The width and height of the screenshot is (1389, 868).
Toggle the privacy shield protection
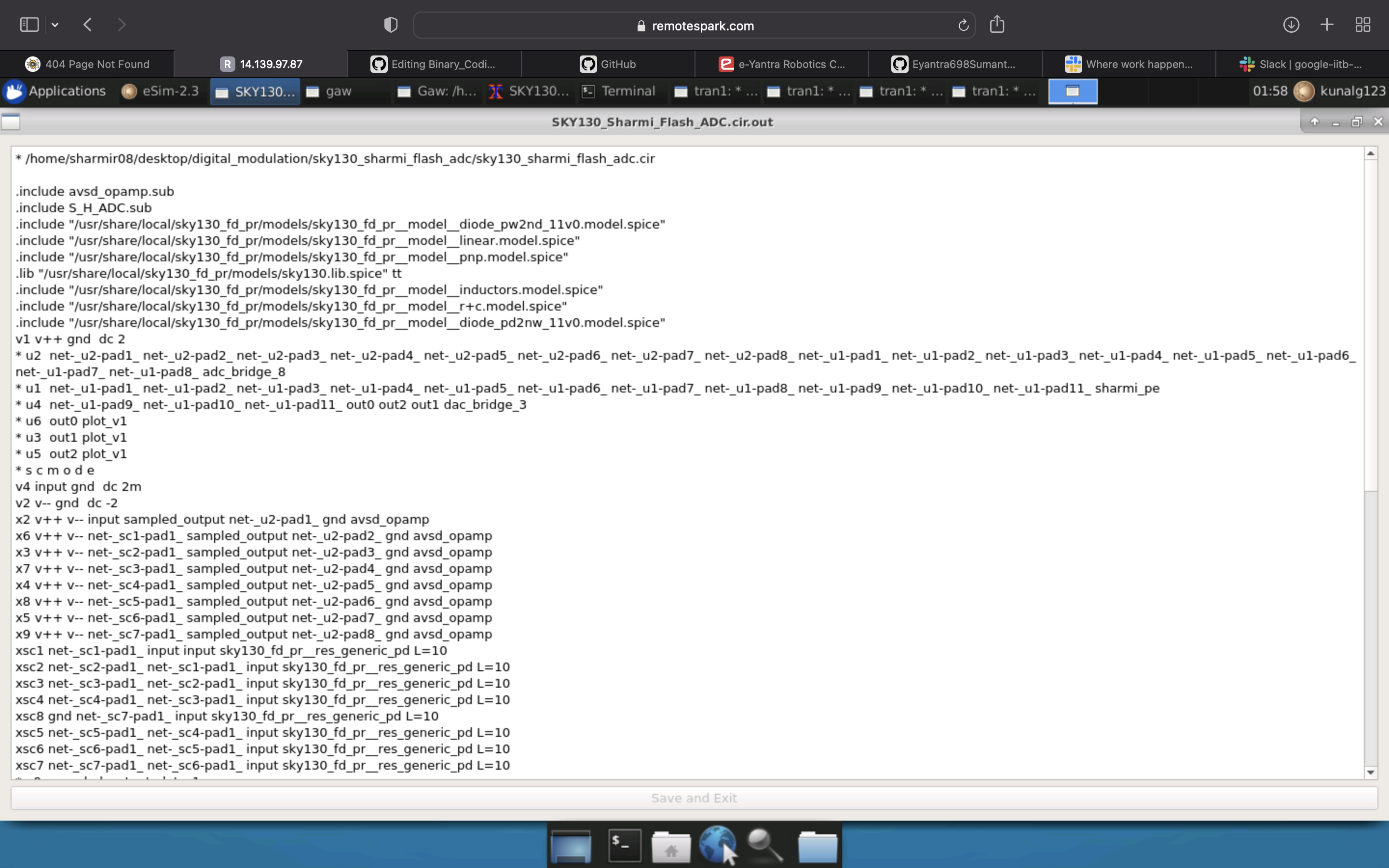390,25
